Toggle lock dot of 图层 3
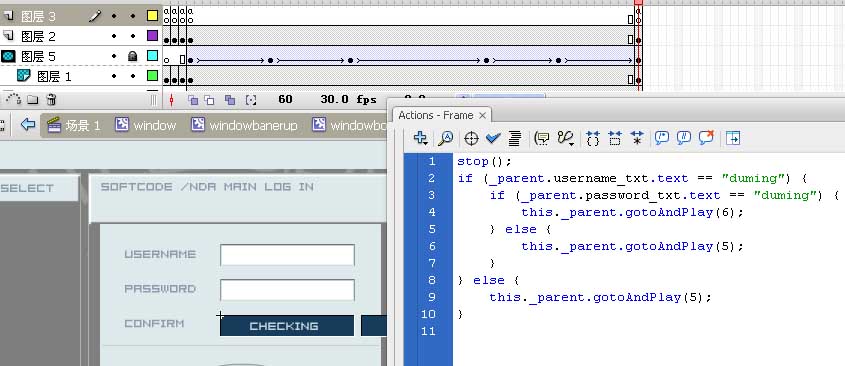The image size is (845, 366). coord(133,16)
